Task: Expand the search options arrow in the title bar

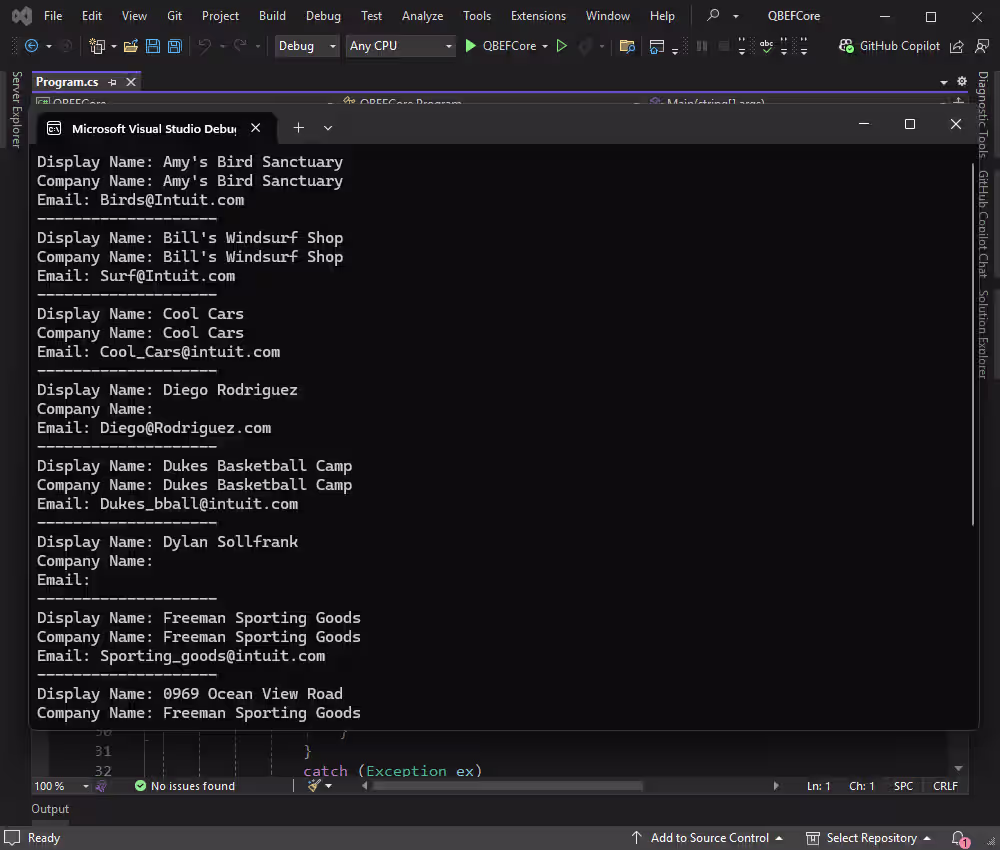Action: pyautogui.click(x=735, y=16)
